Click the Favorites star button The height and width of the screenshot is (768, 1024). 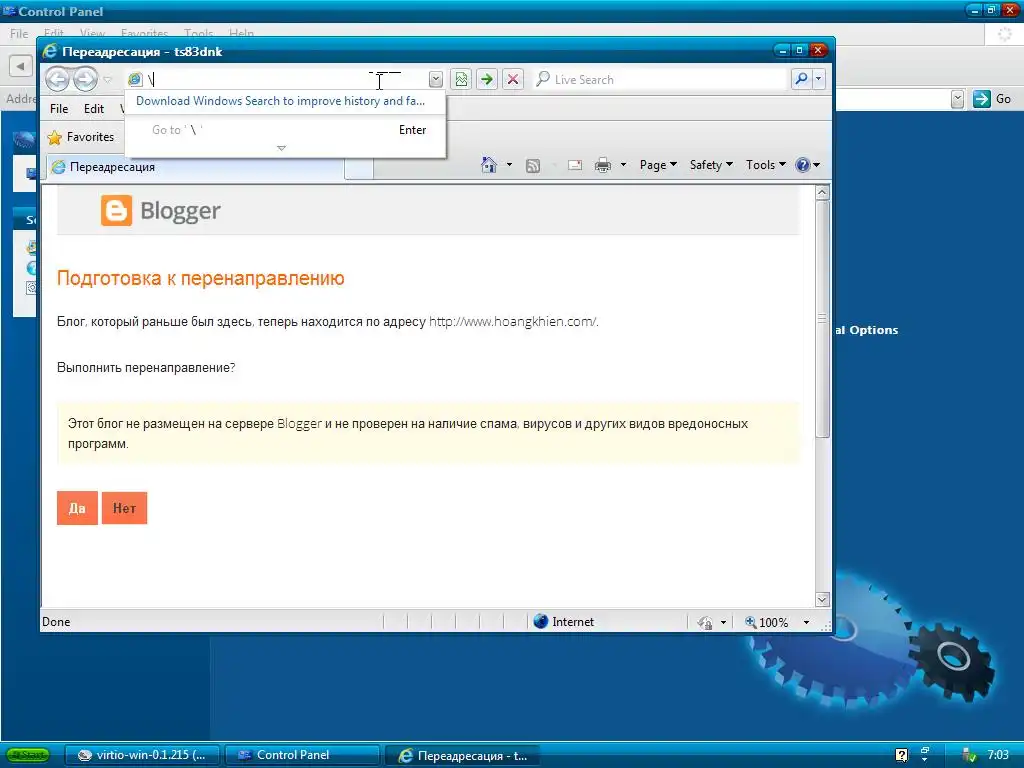tap(81, 137)
